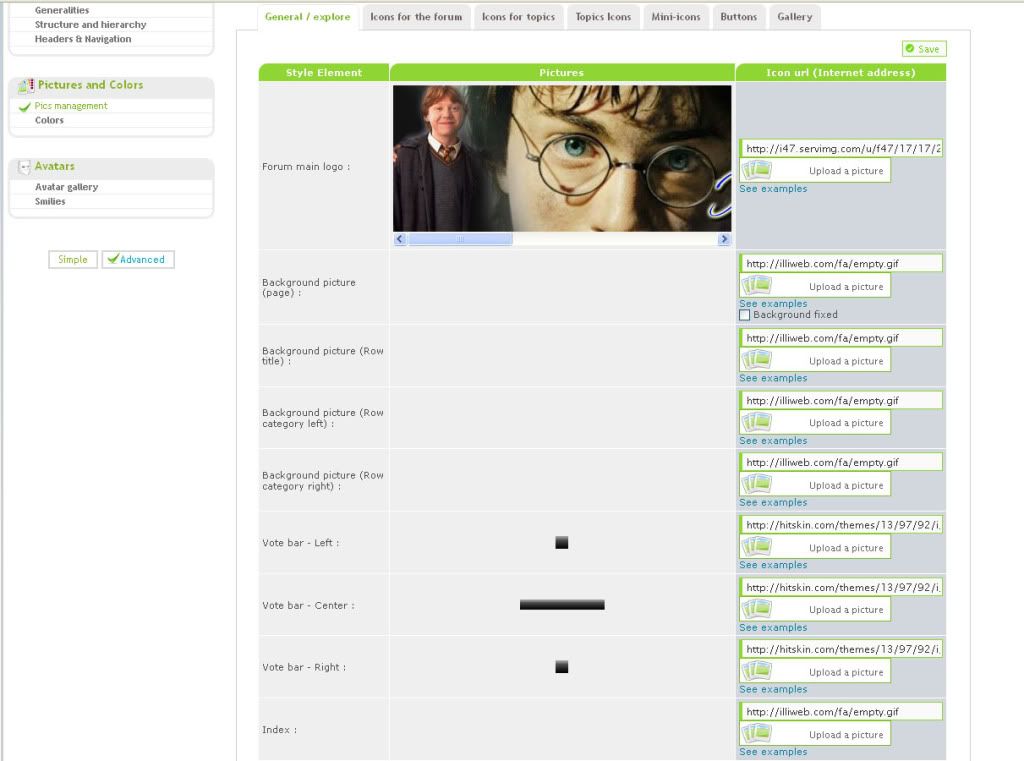This screenshot has height=761, width=1024.
Task: Click See examples for Row title background
Action: [x=773, y=378]
